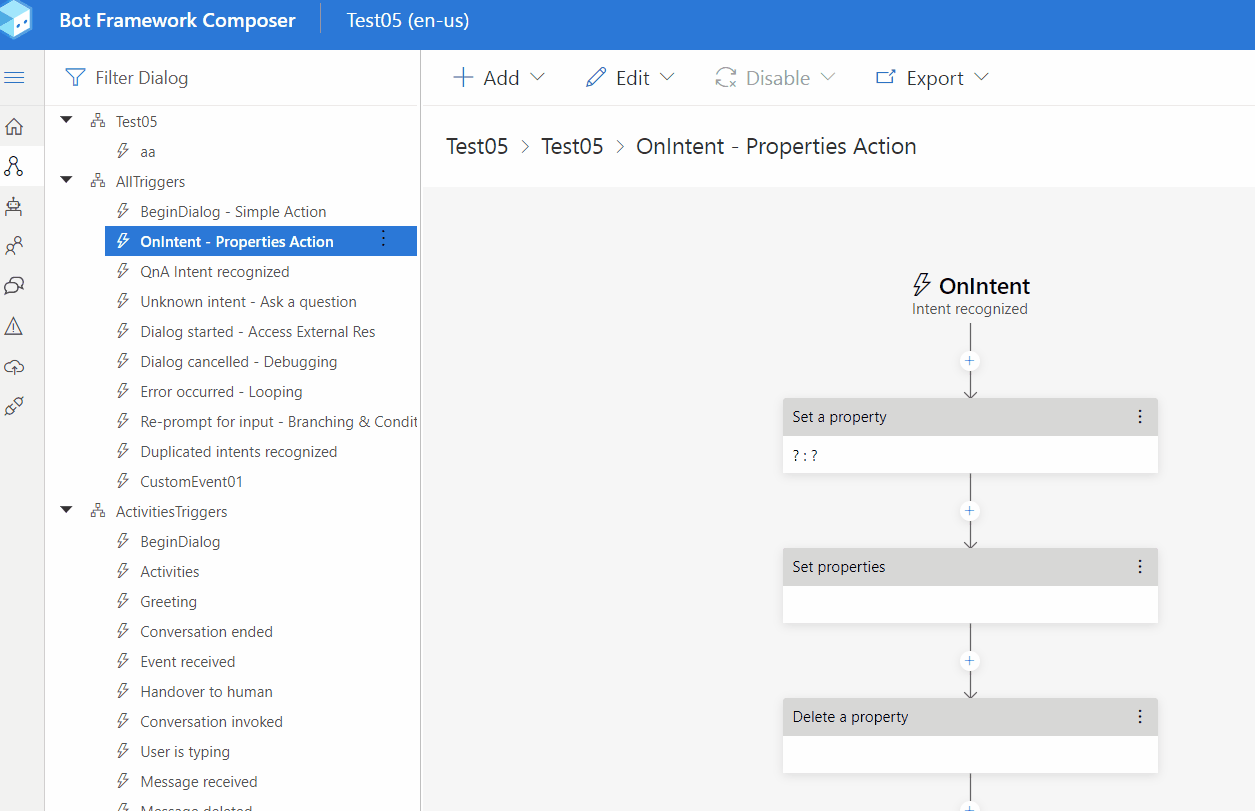The height and width of the screenshot is (811, 1255).
Task: Open the Edit menu in the toolbar
Action: coord(629,77)
